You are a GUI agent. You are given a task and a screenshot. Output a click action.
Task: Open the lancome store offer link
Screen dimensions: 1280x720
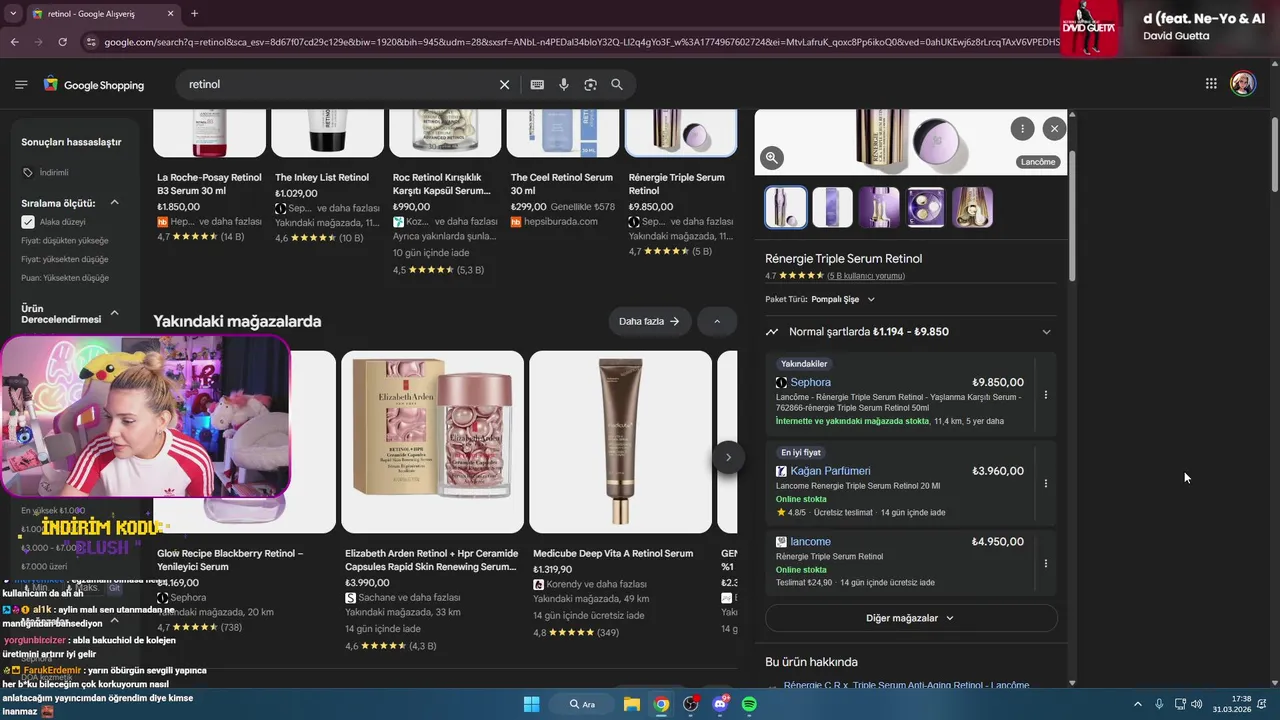tap(810, 542)
